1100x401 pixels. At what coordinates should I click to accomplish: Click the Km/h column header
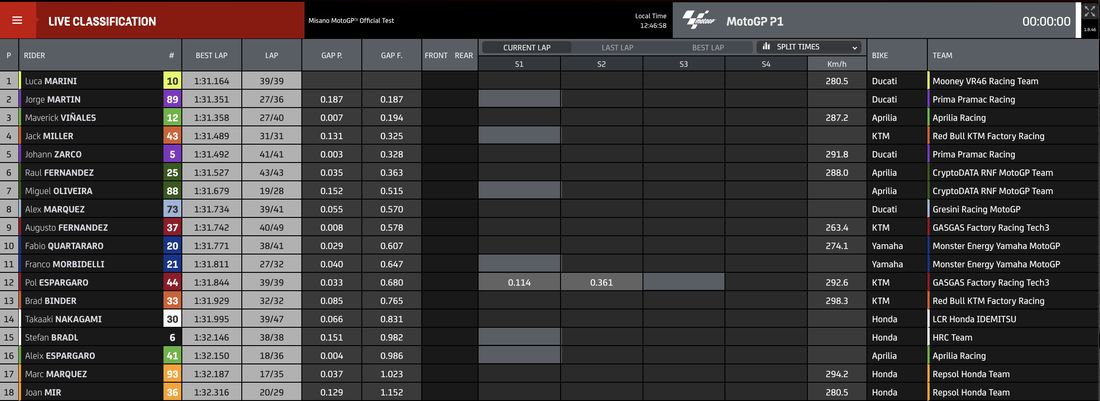click(x=836, y=64)
